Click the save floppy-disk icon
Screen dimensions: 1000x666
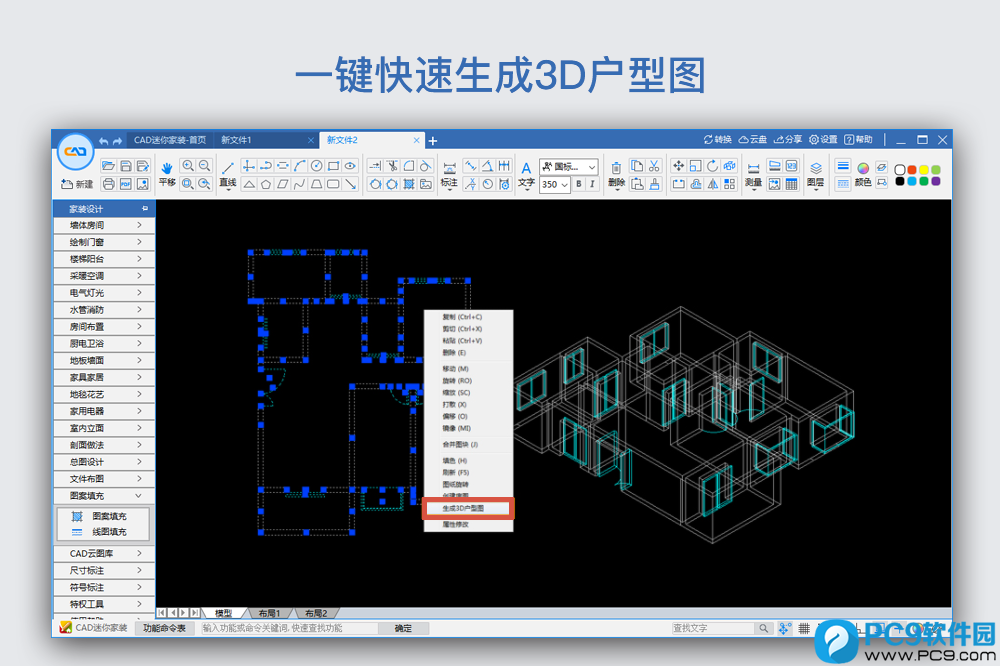tap(126, 166)
